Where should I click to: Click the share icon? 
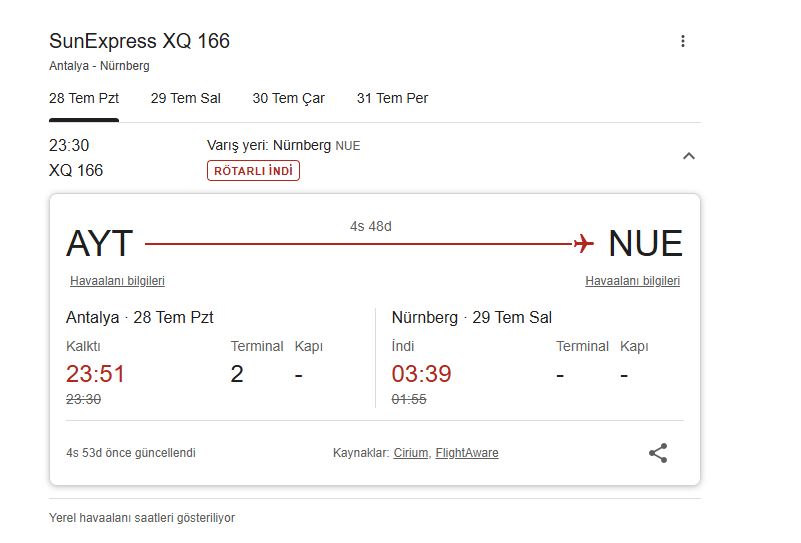pos(658,453)
